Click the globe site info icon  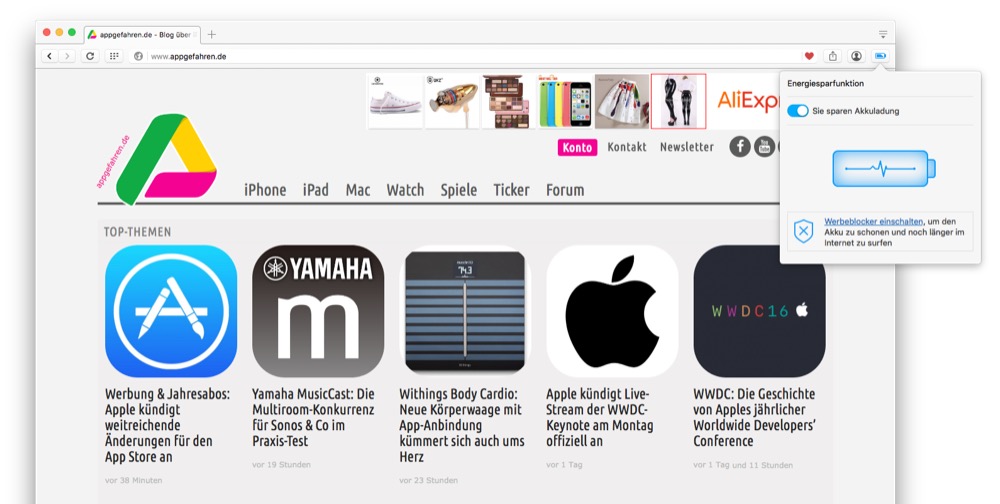point(138,56)
